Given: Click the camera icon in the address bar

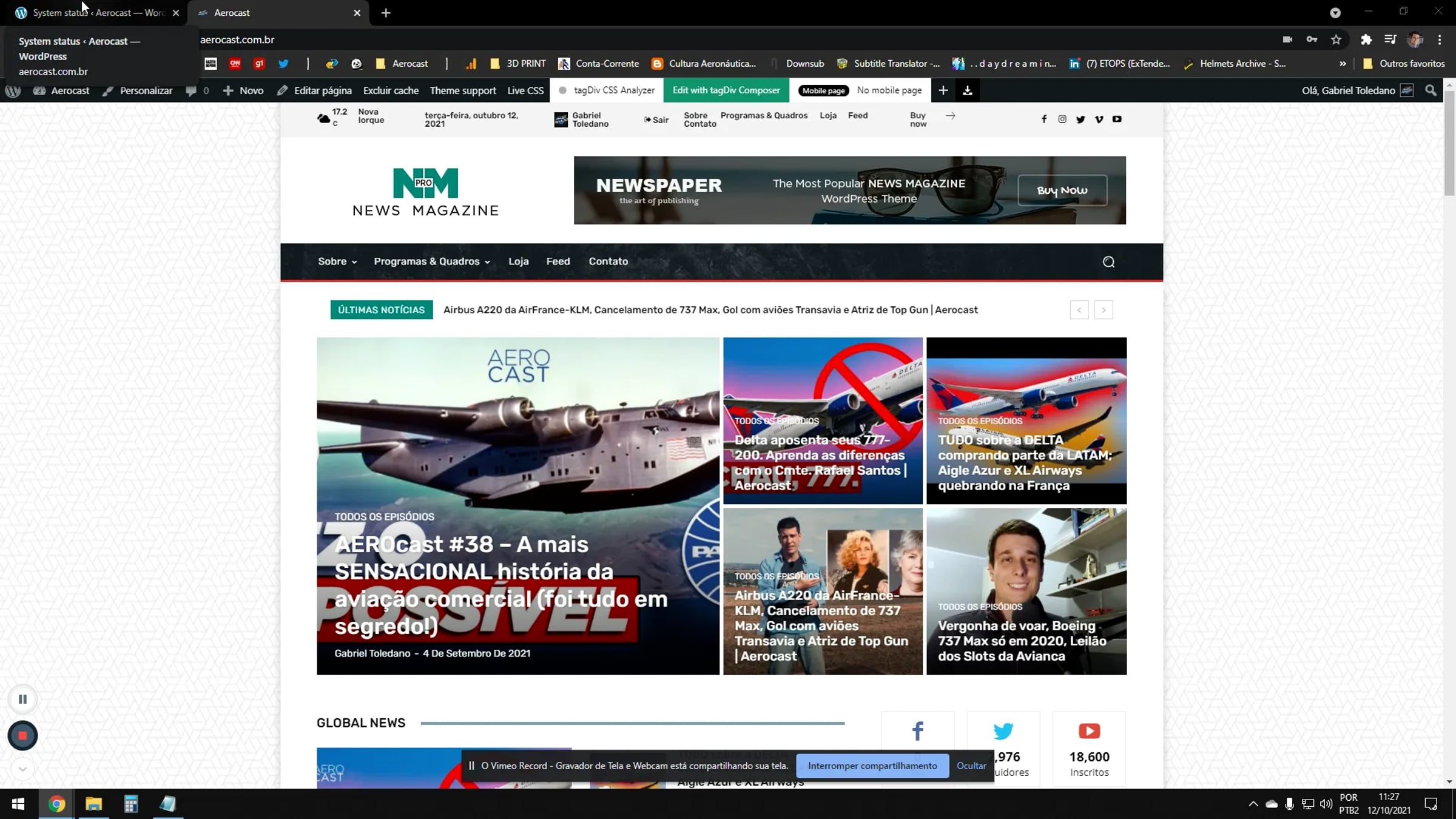Looking at the screenshot, I should point(1287,39).
